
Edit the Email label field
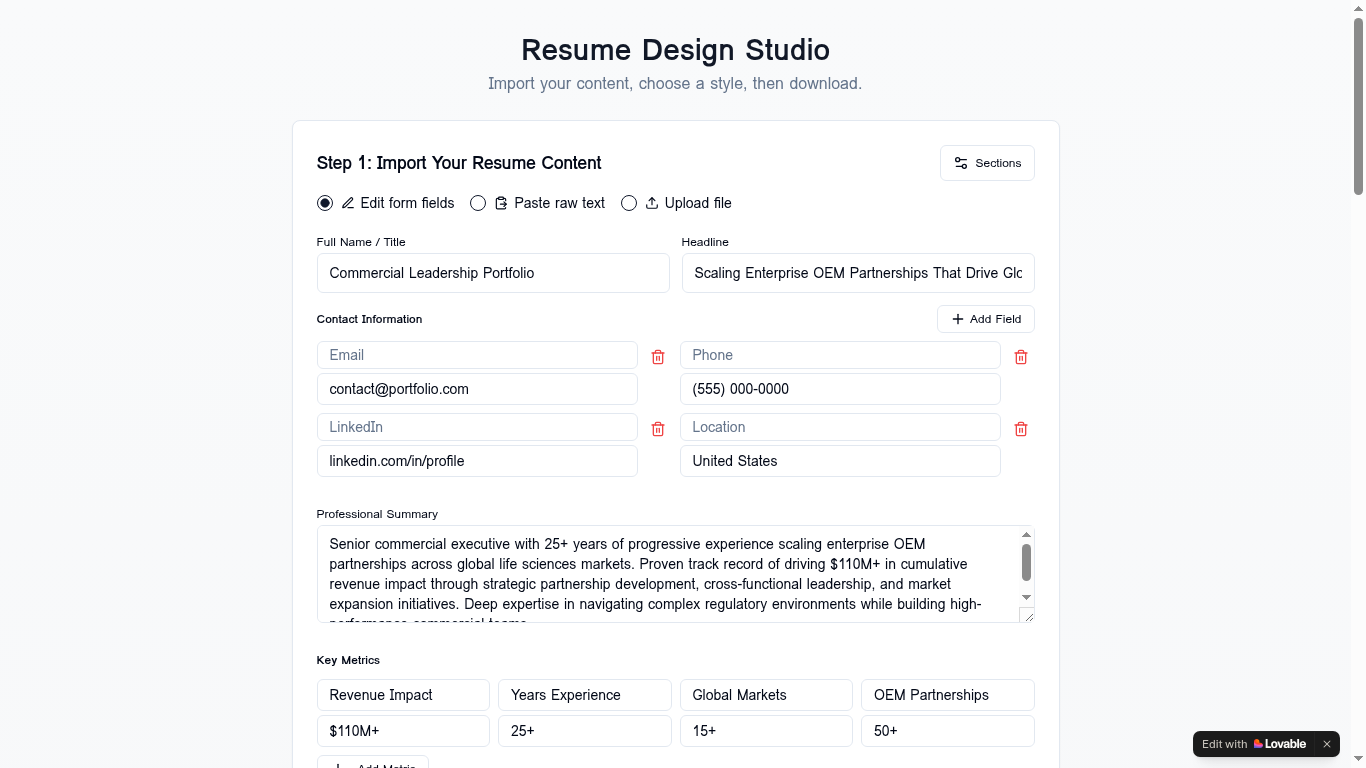[477, 355]
